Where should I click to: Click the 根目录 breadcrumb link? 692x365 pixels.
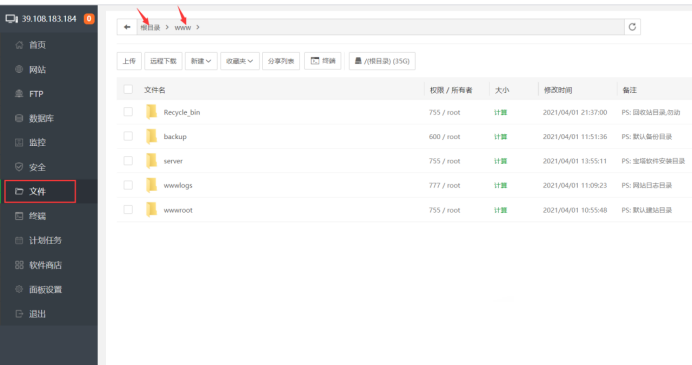click(150, 27)
